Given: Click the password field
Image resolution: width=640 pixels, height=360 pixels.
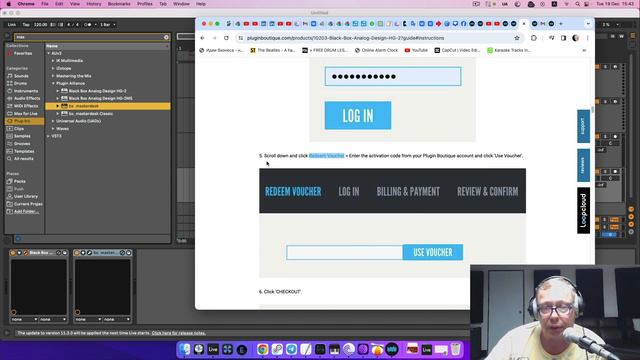Looking at the screenshot, I should click(x=393, y=76).
